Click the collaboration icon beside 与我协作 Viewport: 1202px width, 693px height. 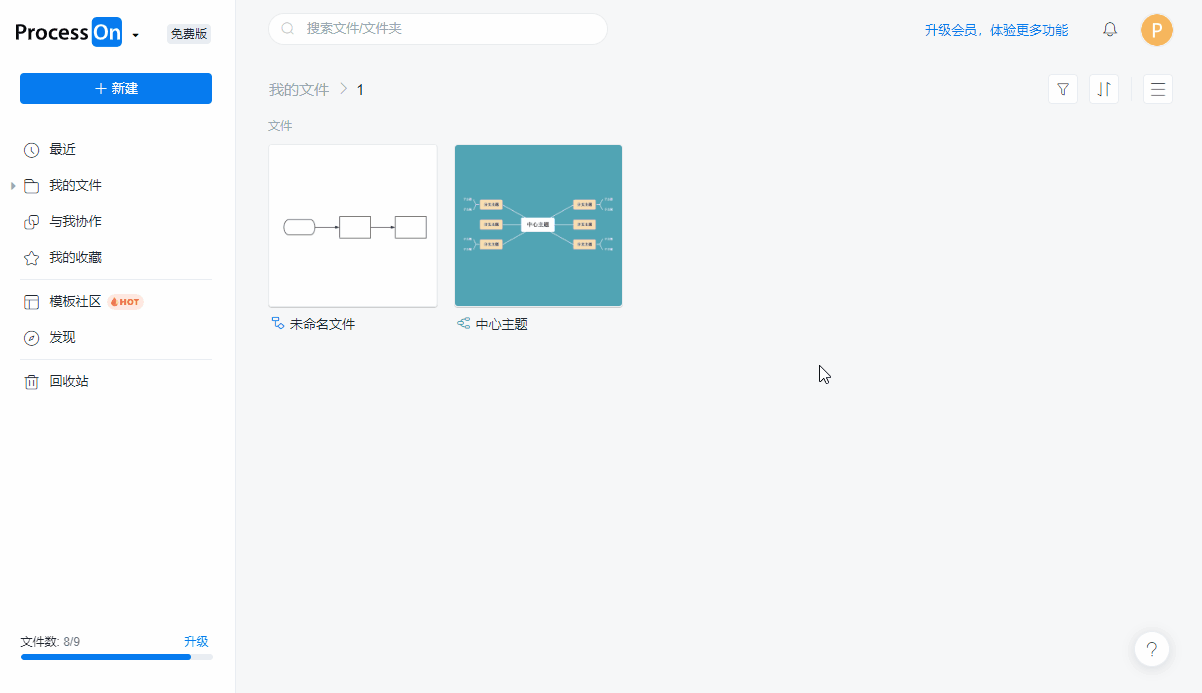pos(31,222)
